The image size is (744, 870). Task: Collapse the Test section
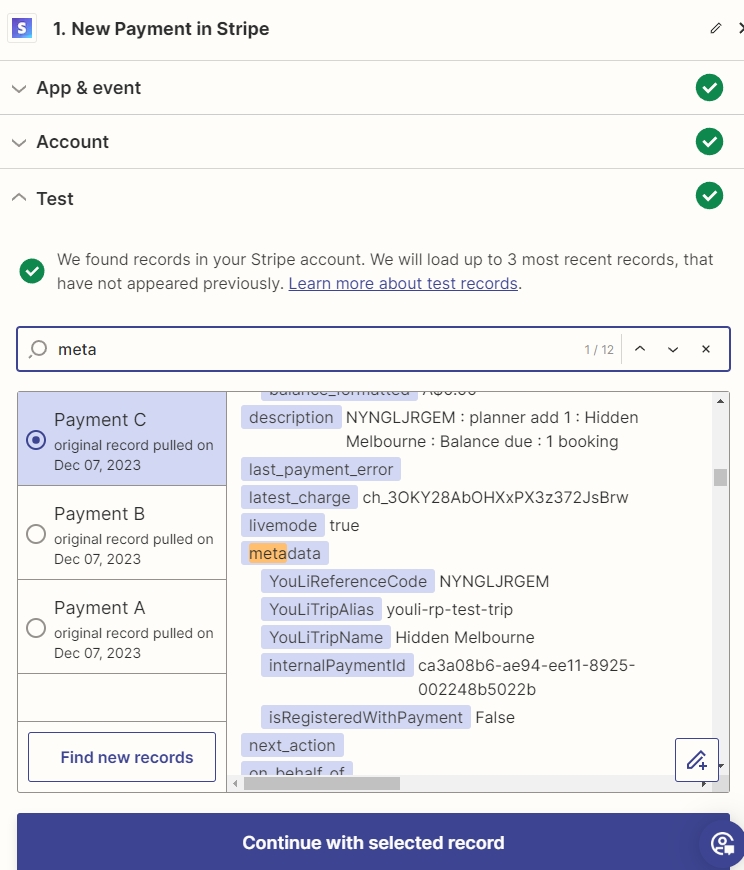pos(19,197)
